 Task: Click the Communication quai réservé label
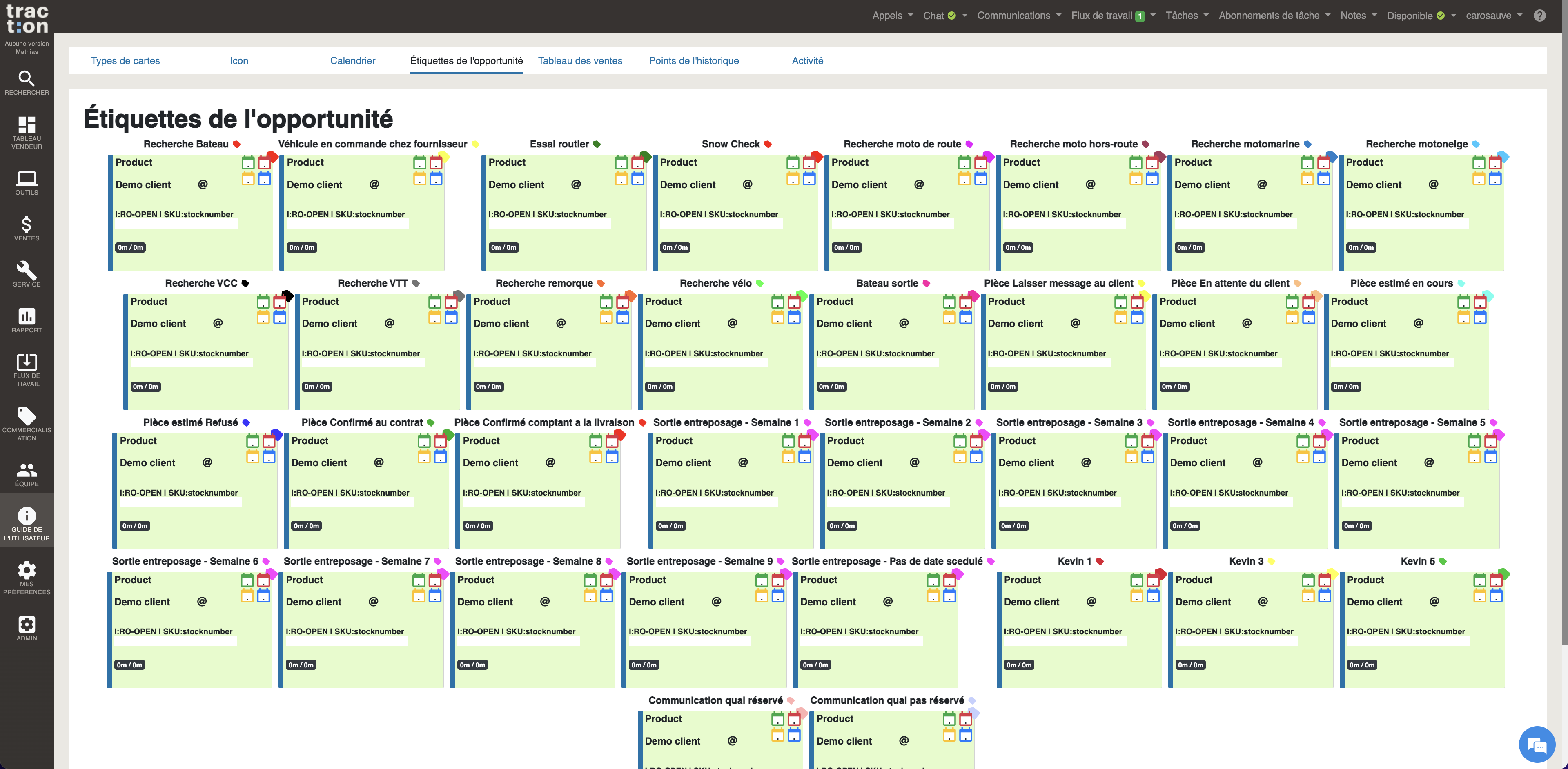coord(716,700)
